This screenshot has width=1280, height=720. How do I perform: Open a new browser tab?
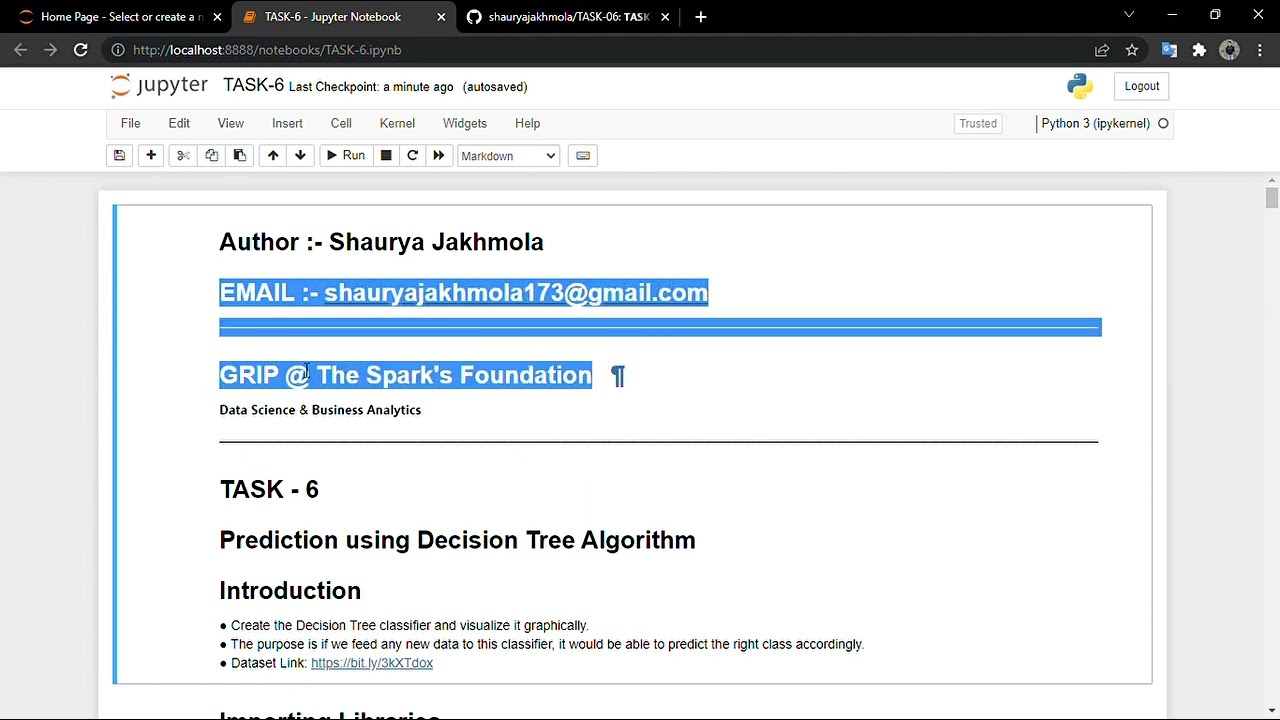[x=701, y=17]
